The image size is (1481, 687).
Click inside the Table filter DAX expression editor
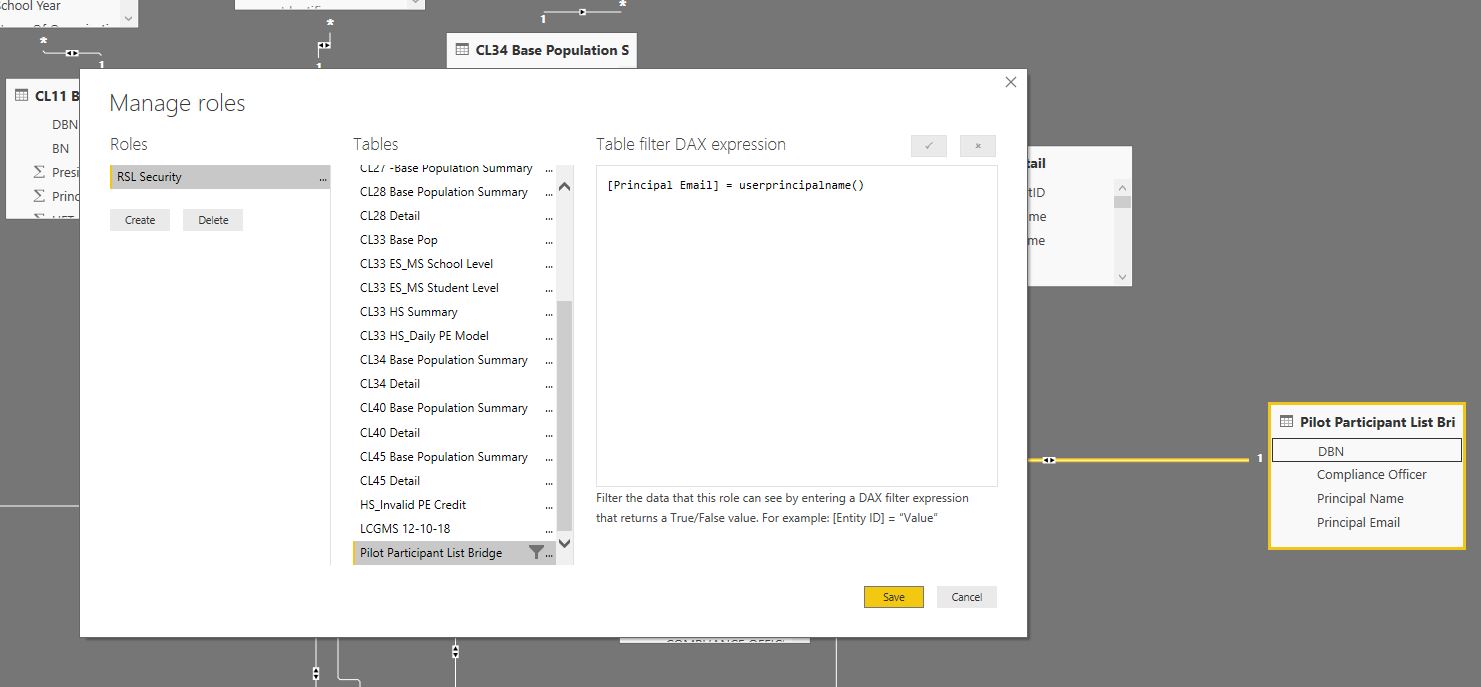coord(797,326)
